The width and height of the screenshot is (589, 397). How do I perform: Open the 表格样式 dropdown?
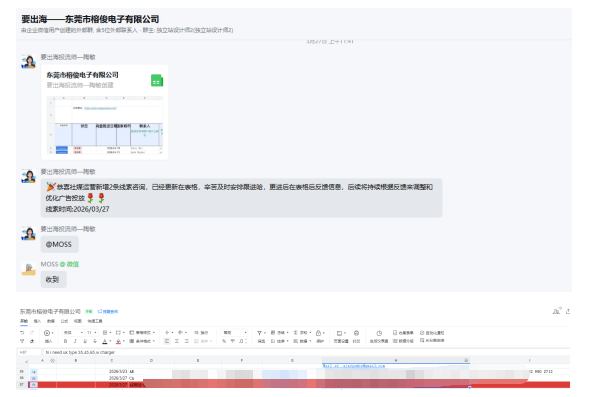pyautogui.click(x=142, y=332)
